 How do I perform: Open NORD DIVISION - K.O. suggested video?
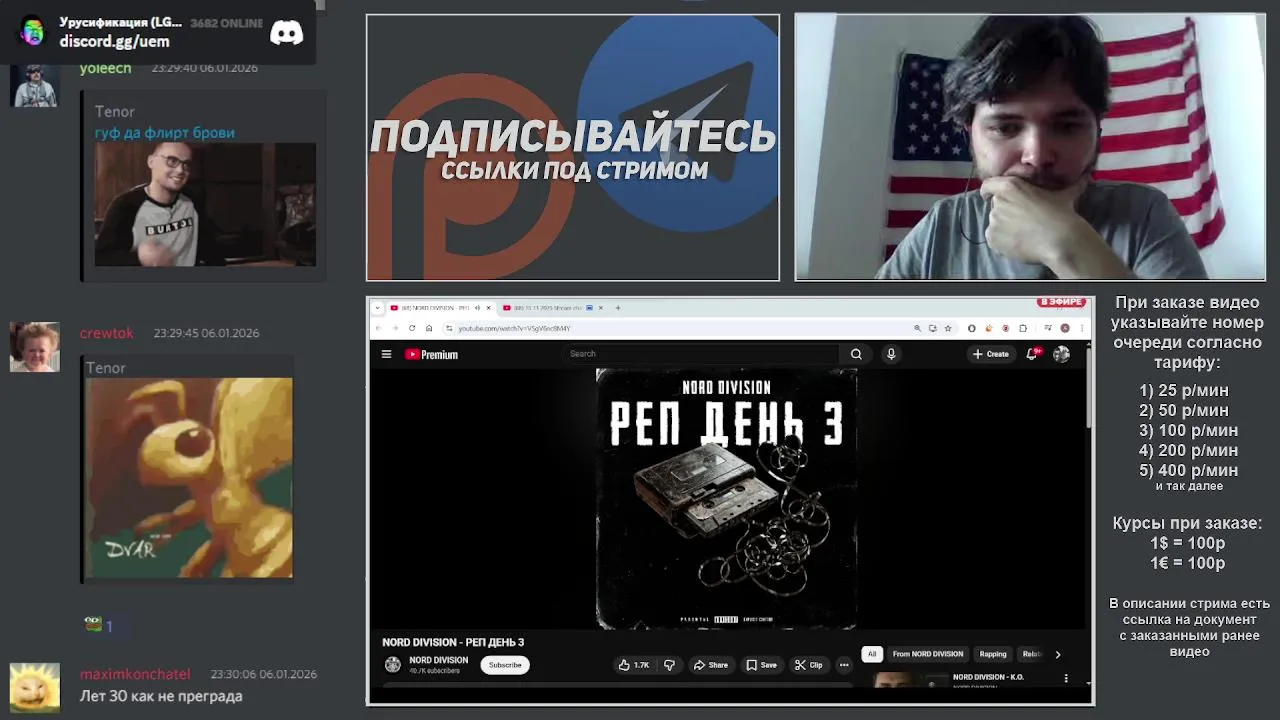pos(988,677)
